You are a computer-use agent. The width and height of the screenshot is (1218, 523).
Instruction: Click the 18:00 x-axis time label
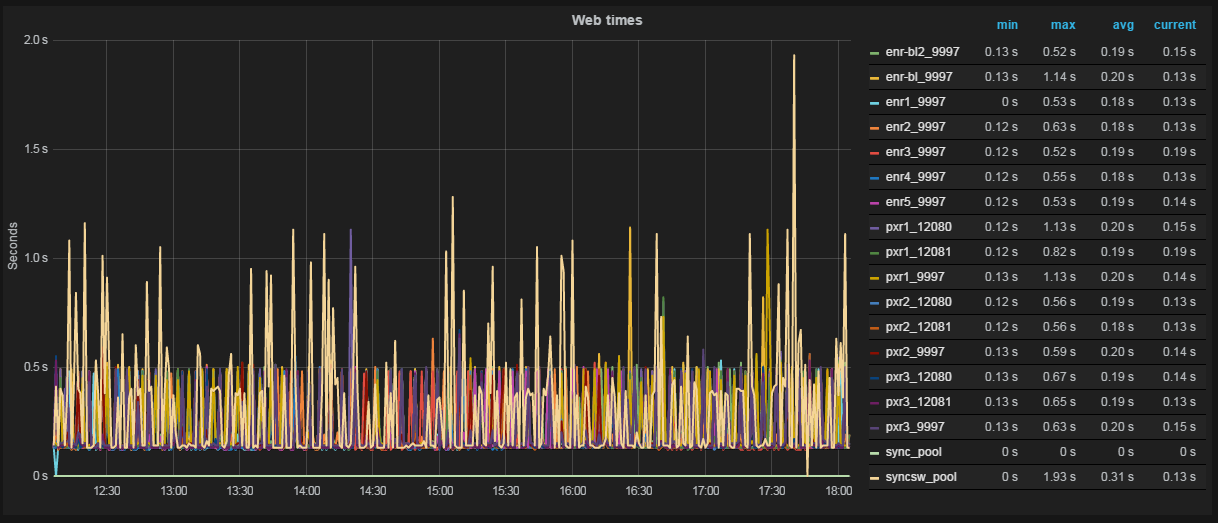pos(839,491)
